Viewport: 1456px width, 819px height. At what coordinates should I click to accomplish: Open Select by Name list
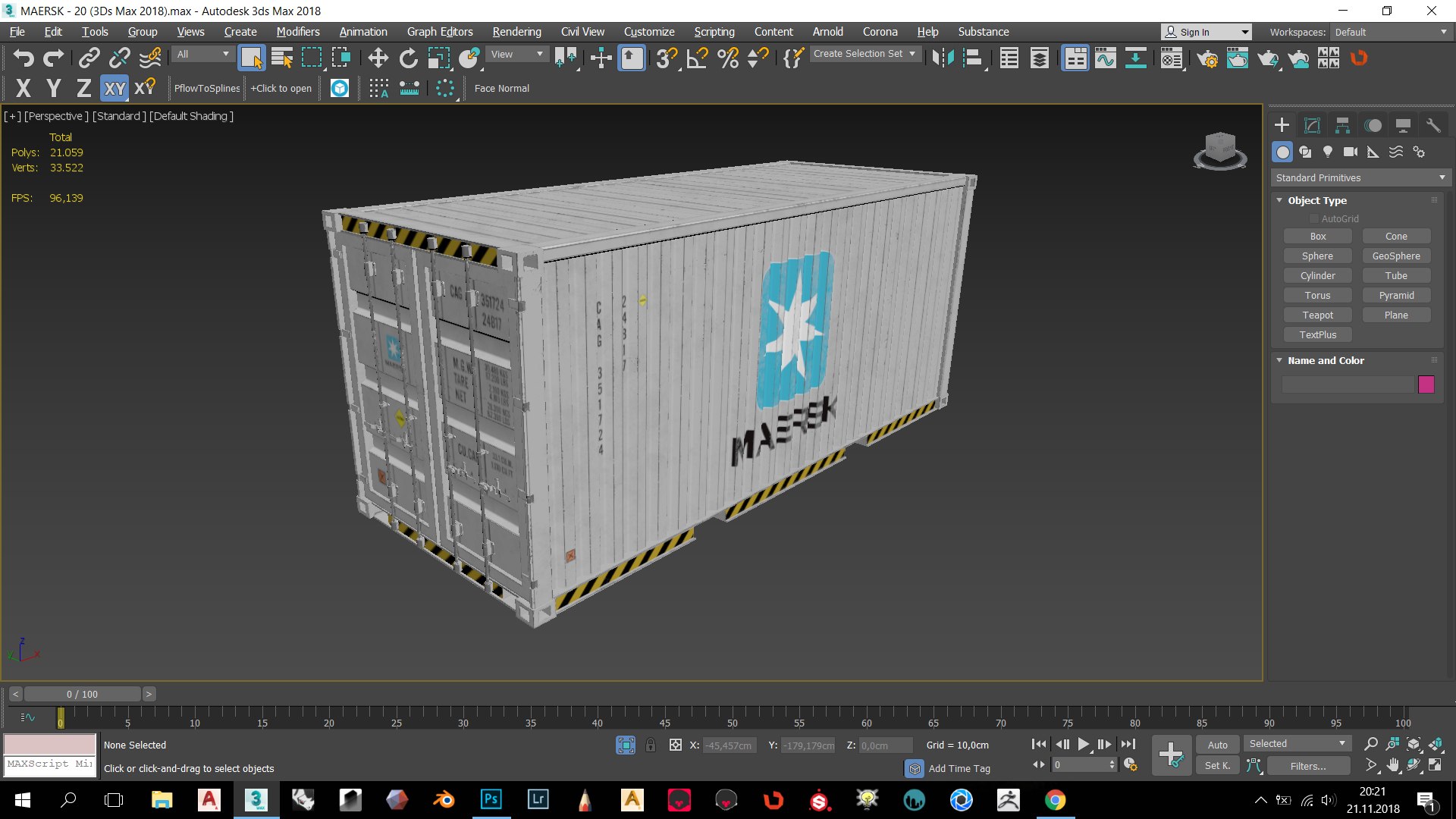coord(282,58)
